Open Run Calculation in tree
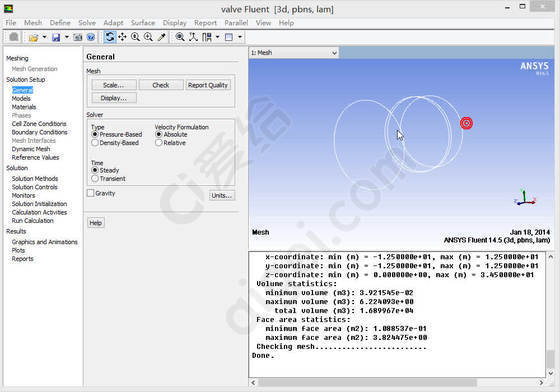560x392 pixels. [33, 221]
